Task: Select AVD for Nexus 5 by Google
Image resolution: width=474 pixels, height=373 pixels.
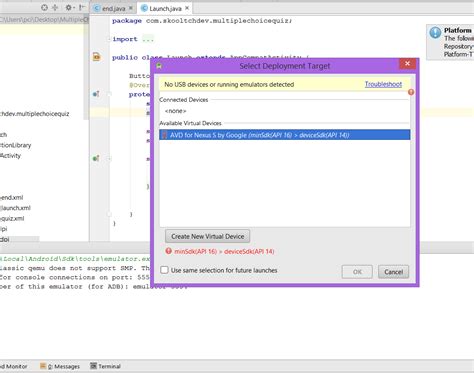Action: click(285, 135)
